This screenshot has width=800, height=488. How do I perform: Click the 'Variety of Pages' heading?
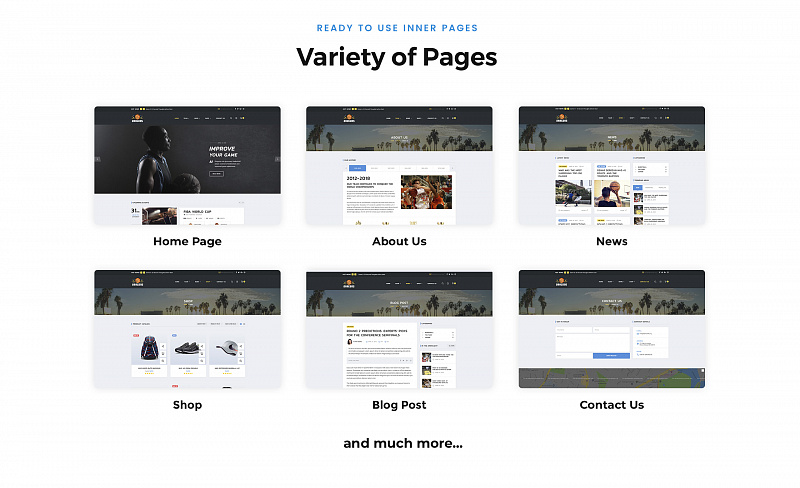[x=397, y=57]
